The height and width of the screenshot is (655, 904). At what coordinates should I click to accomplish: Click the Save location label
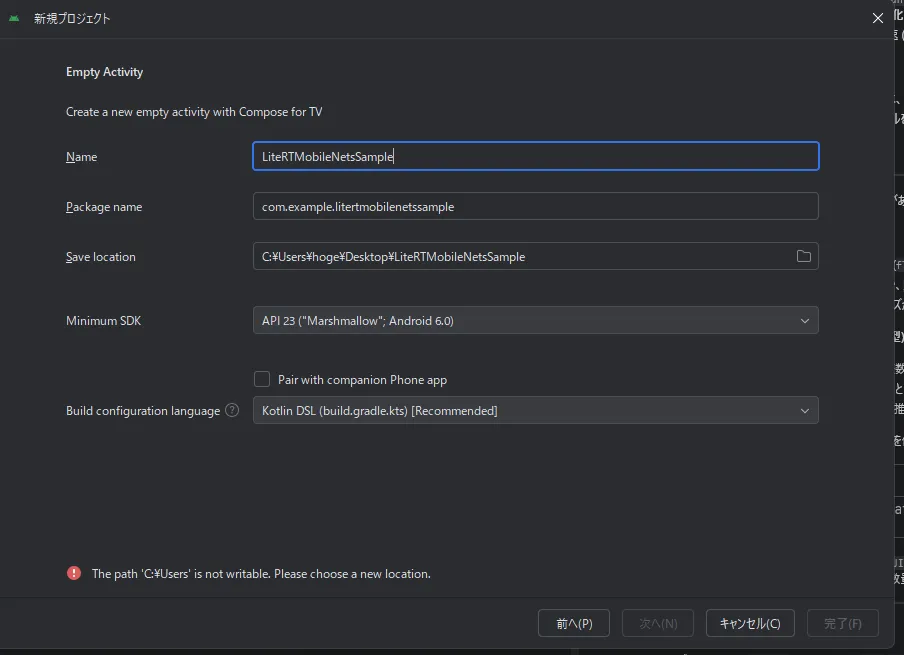pyautogui.click(x=100, y=257)
